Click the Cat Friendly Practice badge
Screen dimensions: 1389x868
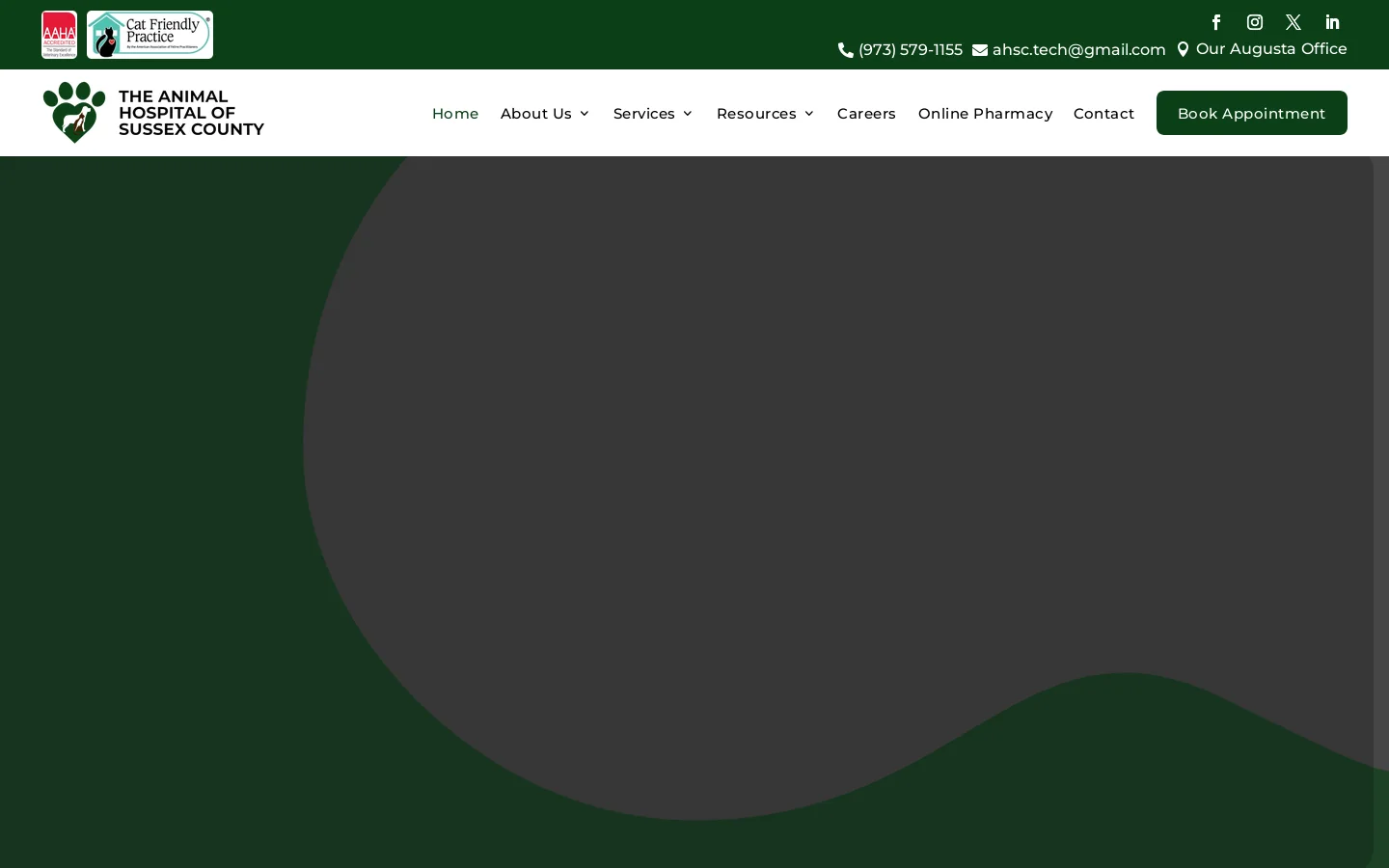(x=150, y=35)
